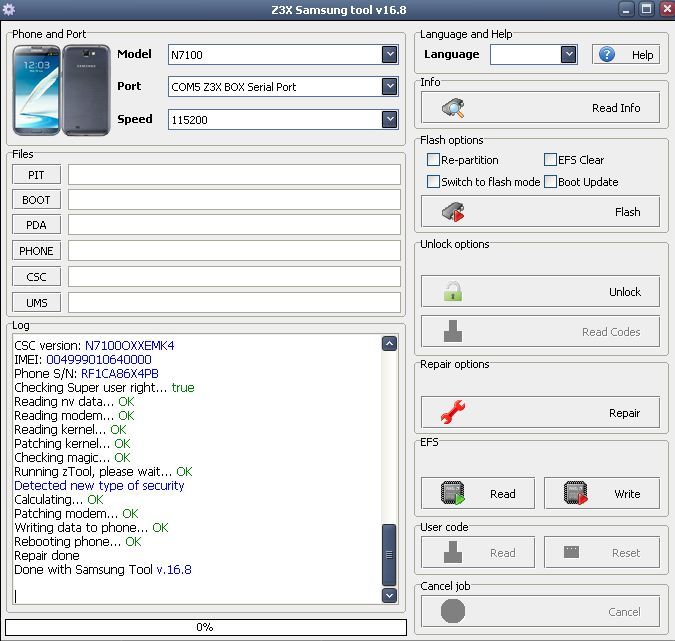Open the Speed dropdown showing 115200
675x641 pixels.
pyautogui.click(x=390, y=120)
